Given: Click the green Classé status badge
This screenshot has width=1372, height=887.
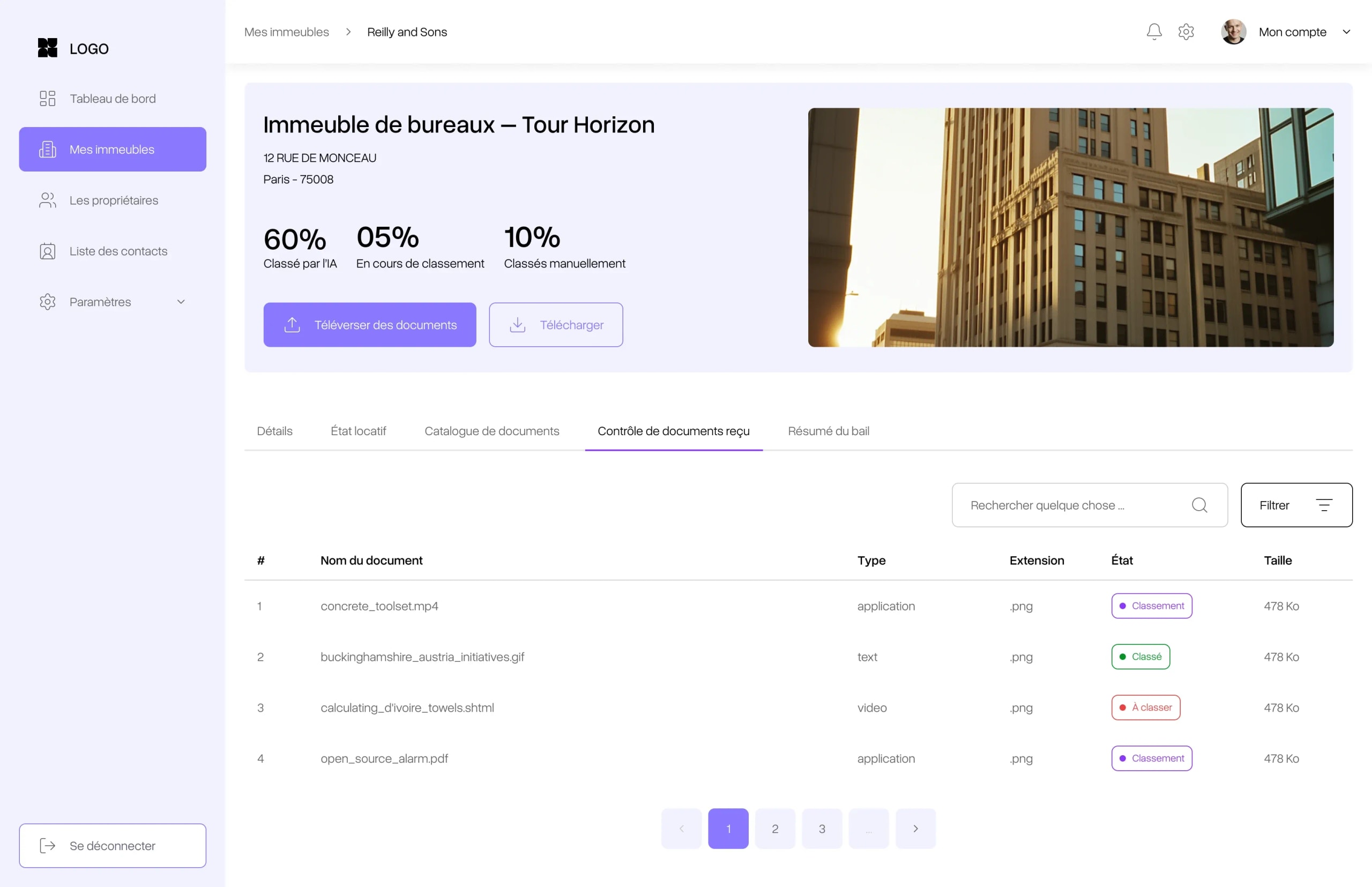Looking at the screenshot, I should click(1140, 657).
